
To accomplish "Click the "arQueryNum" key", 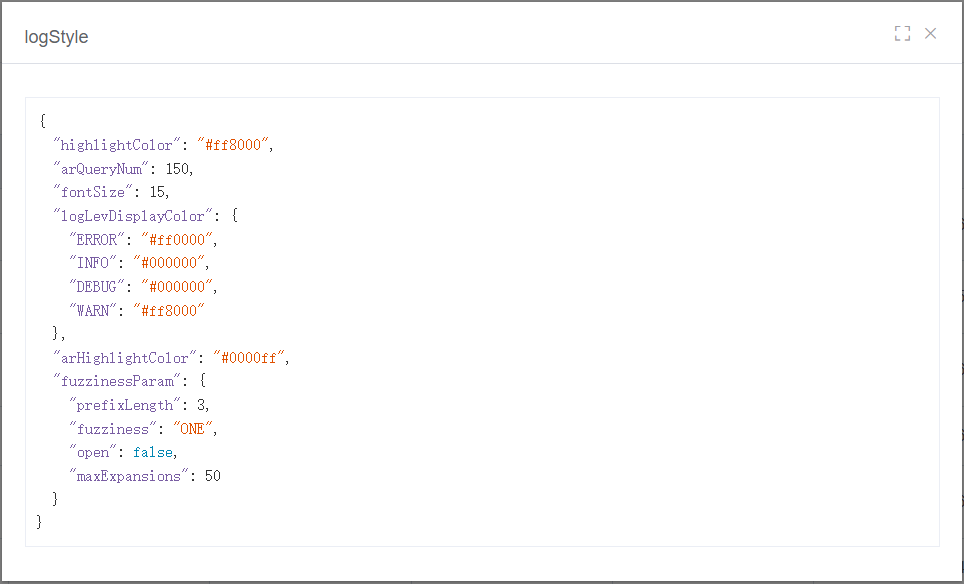I will [x=101, y=169].
